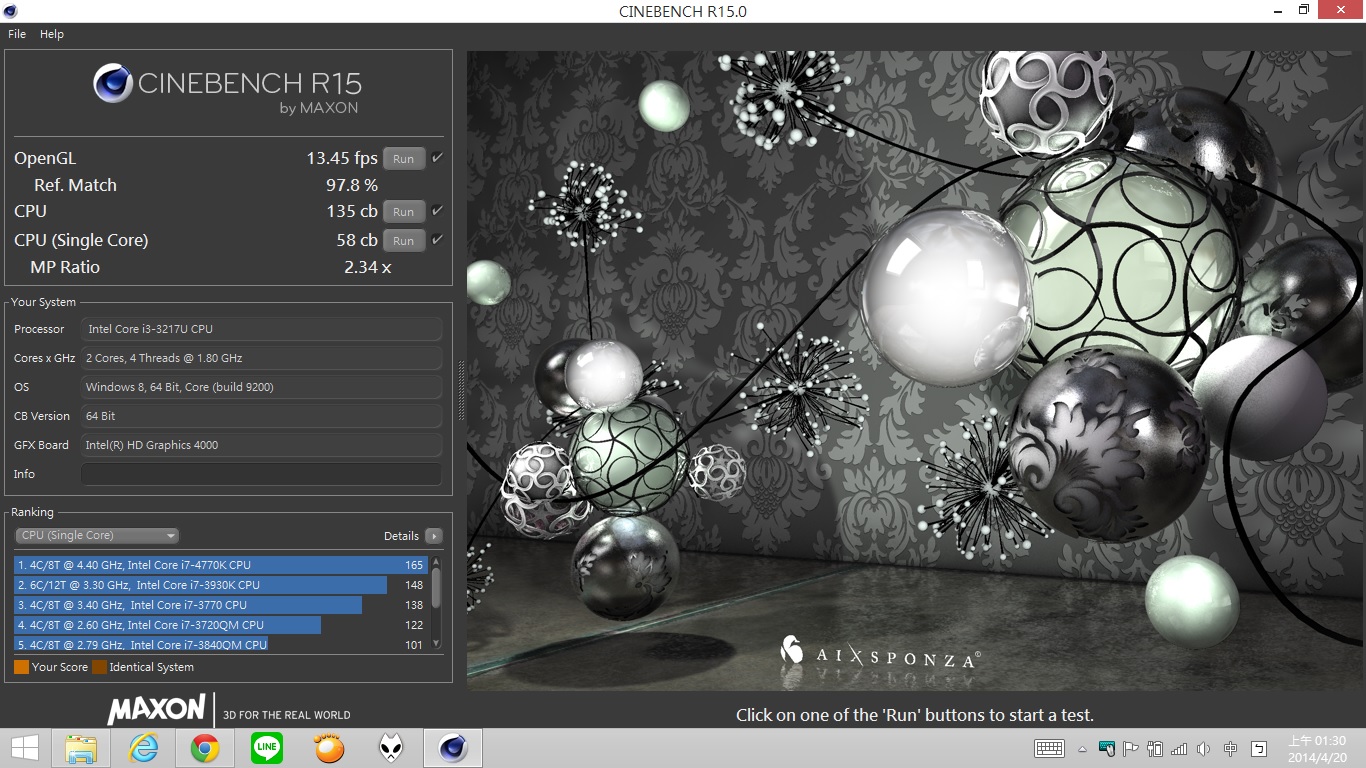Toggle the CPU (Single Core) checkbox
1366x768 pixels.
coord(437,240)
